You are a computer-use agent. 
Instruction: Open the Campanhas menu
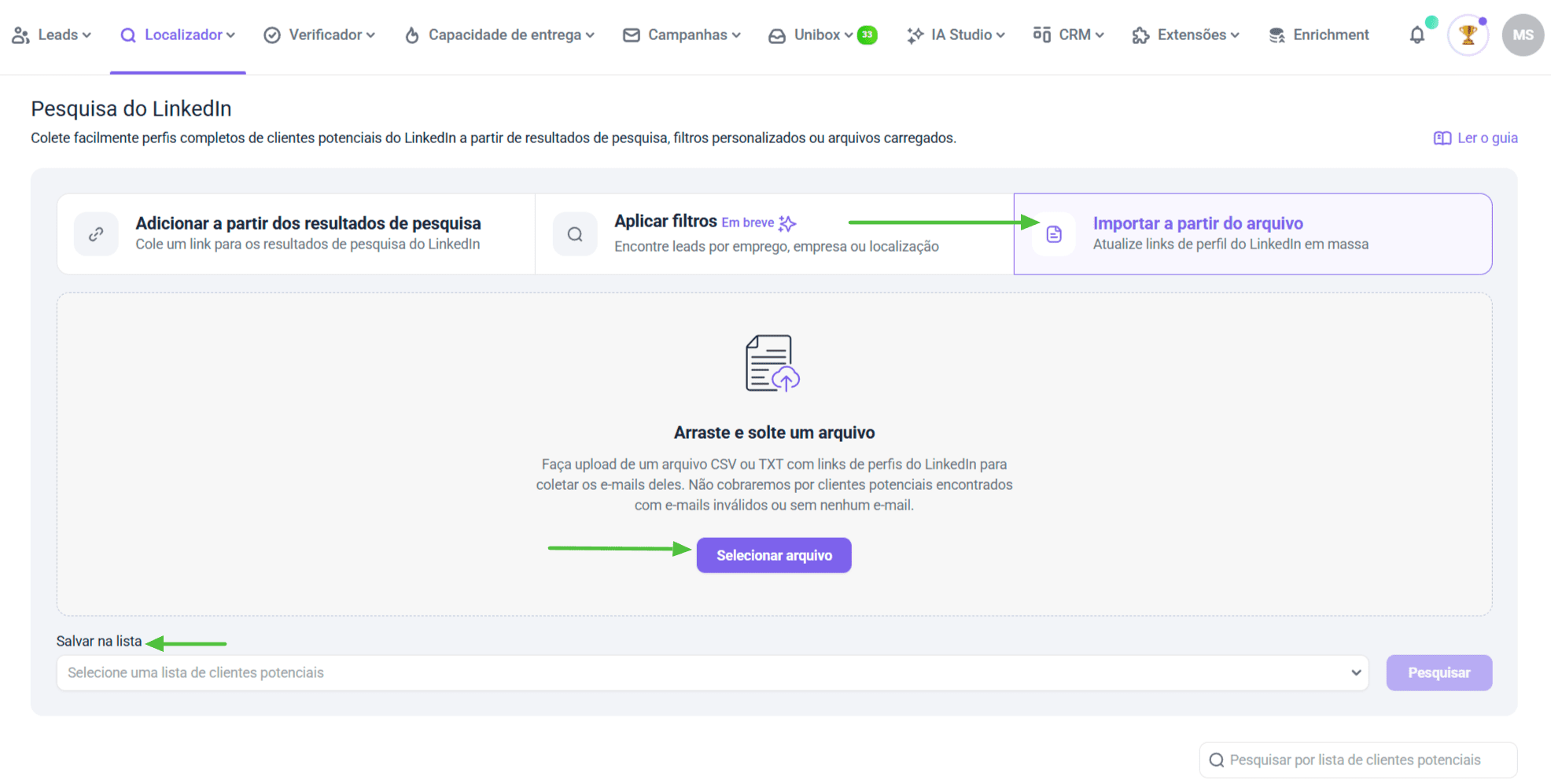coord(682,35)
